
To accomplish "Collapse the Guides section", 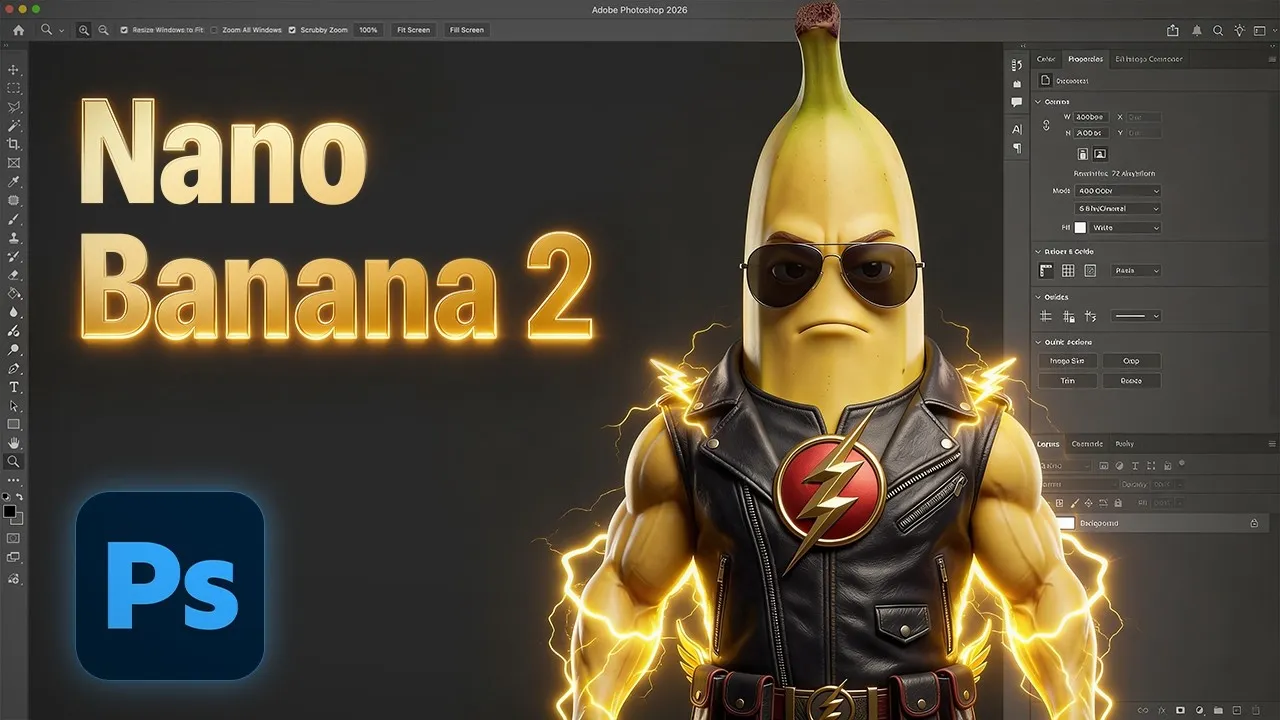I will pos(1038,297).
